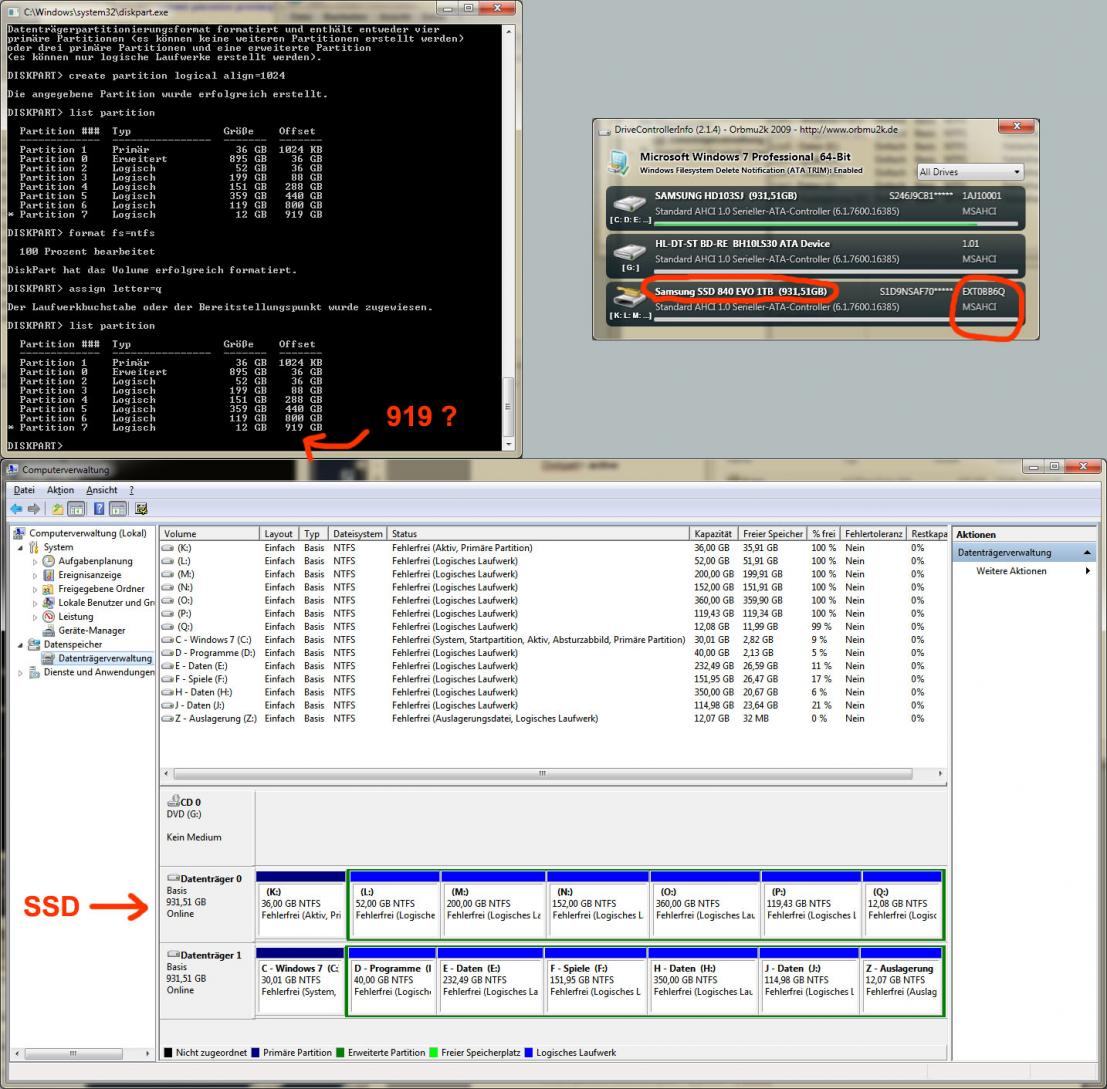The height and width of the screenshot is (1089, 1107).
Task: Click the disk settings checkmark toolbar icon
Action: (x=141, y=509)
